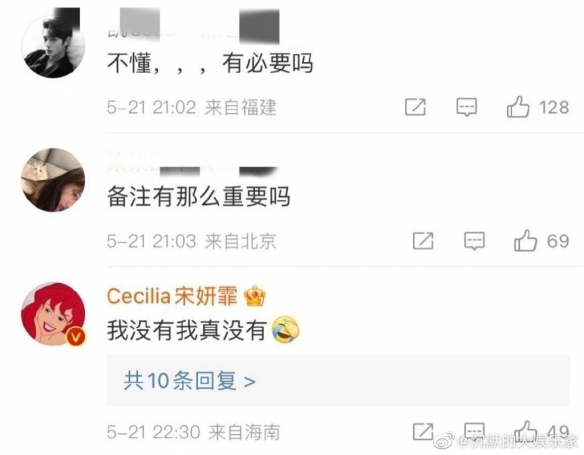Share the comment posted from 福建
This screenshot has width=584, height=455.
[x=415, y=107]
